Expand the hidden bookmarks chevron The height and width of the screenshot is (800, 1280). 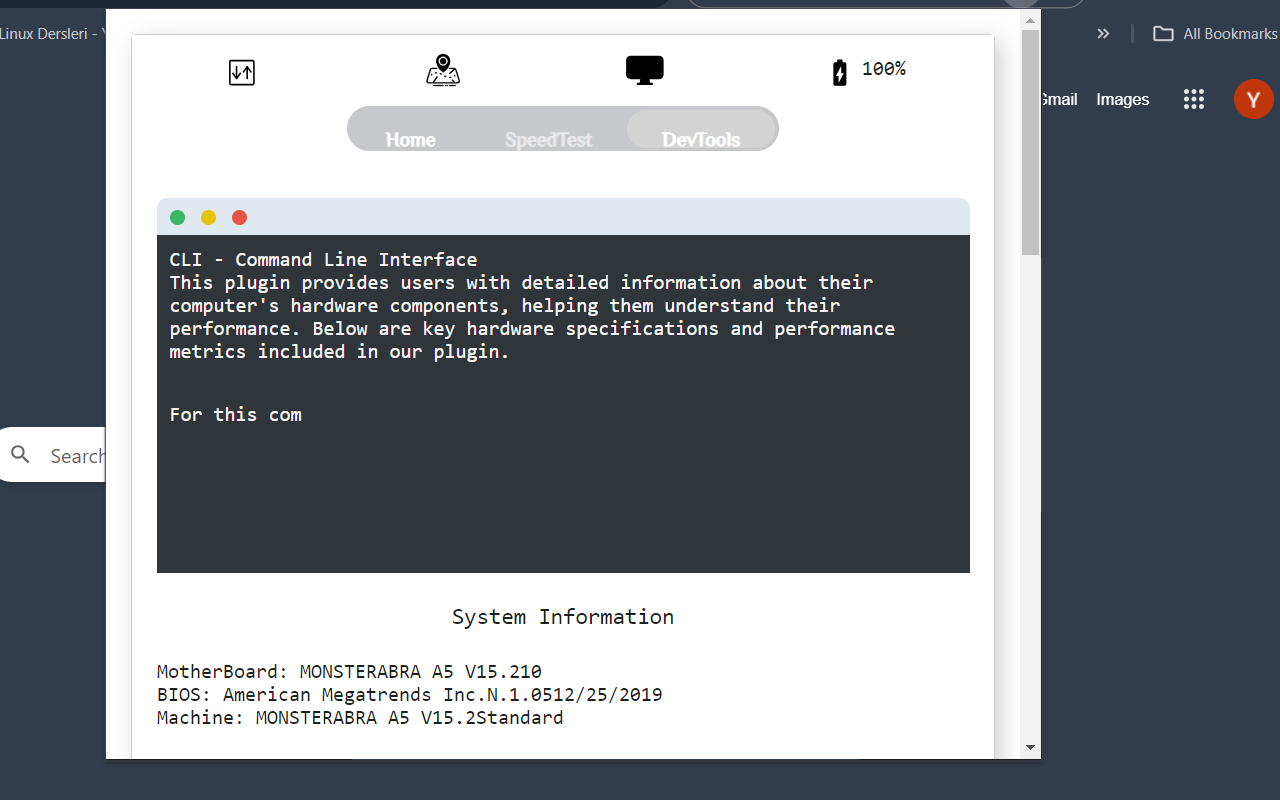click(1103, 34)
